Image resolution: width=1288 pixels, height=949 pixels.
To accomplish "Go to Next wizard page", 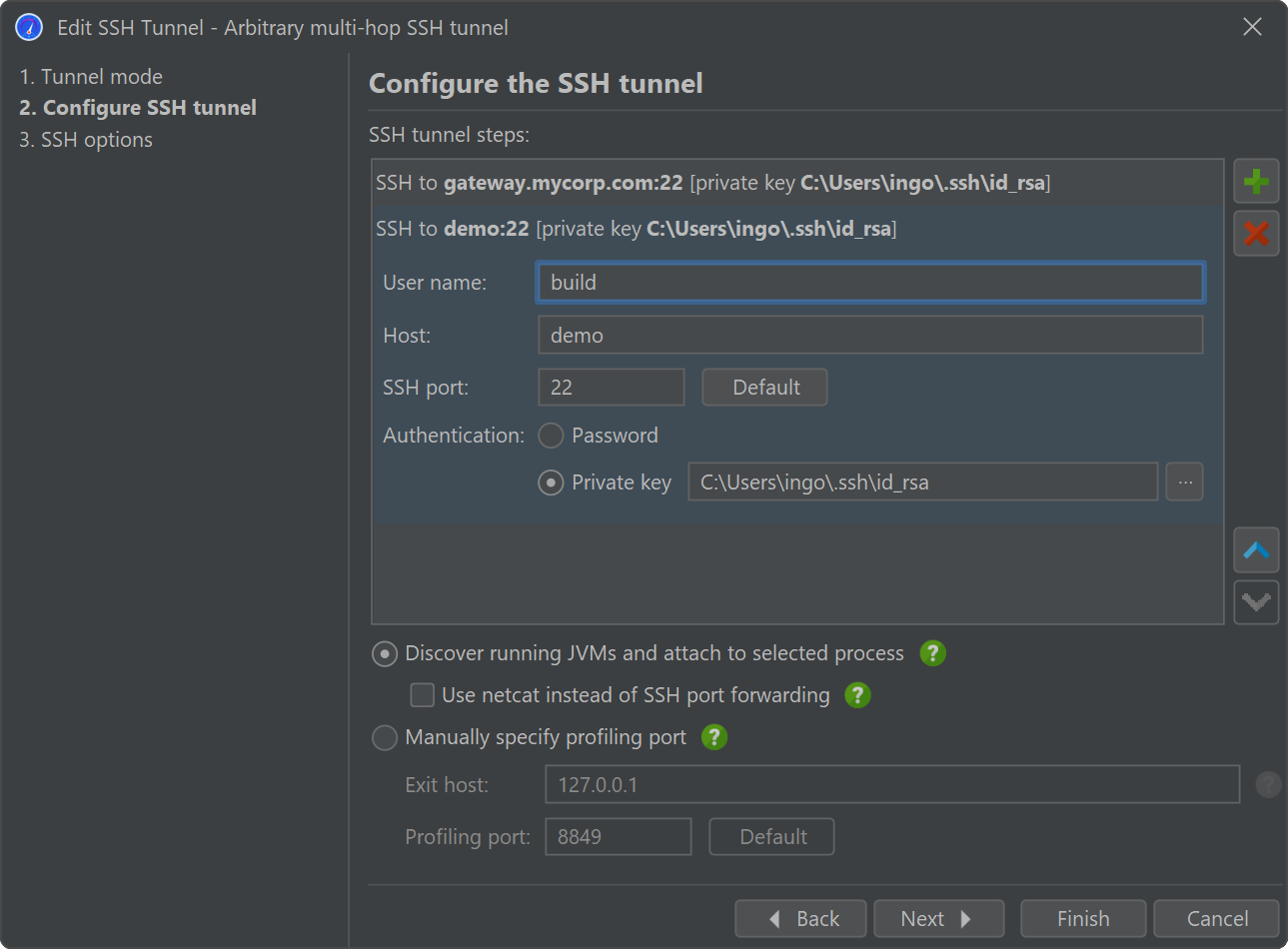I will (x=937, y=918).
